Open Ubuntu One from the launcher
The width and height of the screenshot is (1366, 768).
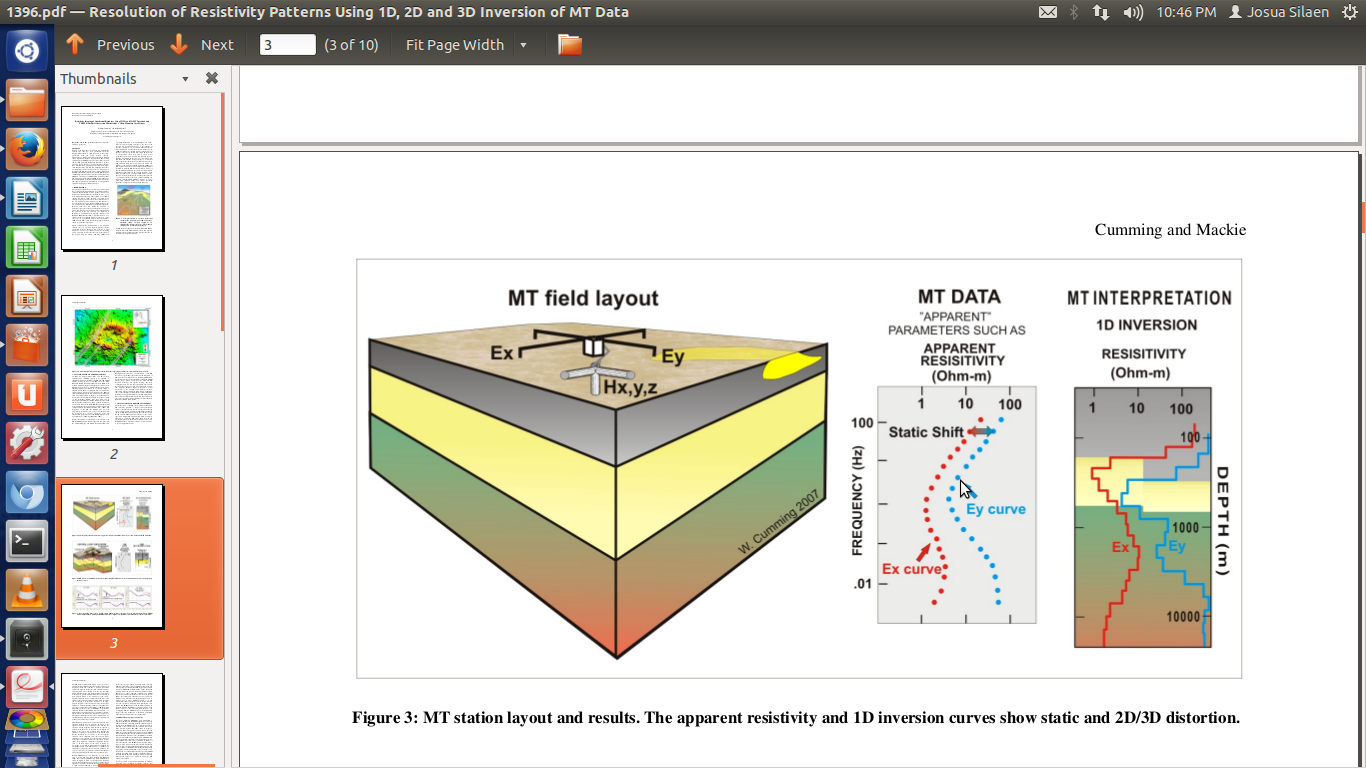click(x=26, y=394)
